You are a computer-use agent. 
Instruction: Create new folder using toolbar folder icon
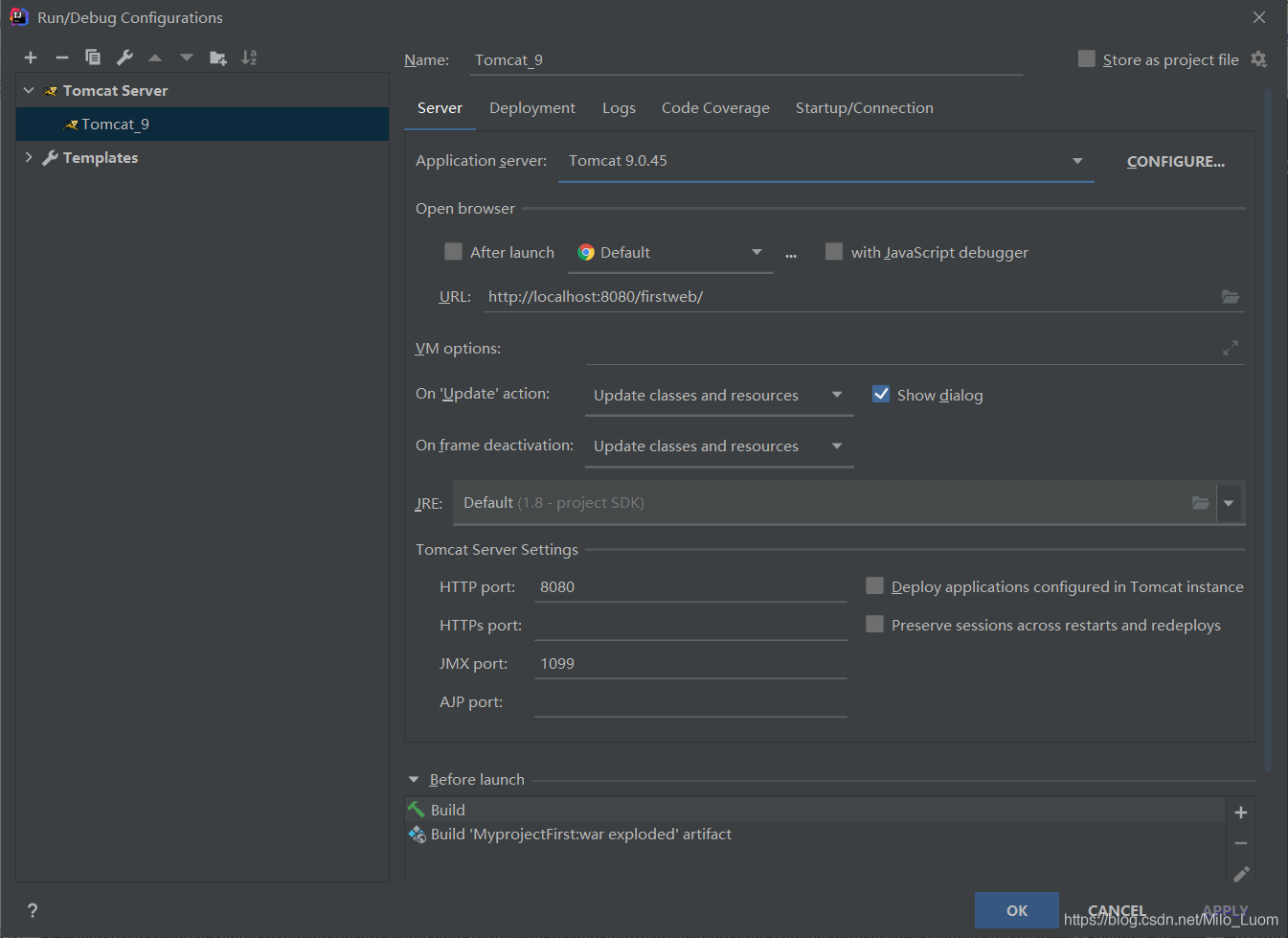[218, 57]
